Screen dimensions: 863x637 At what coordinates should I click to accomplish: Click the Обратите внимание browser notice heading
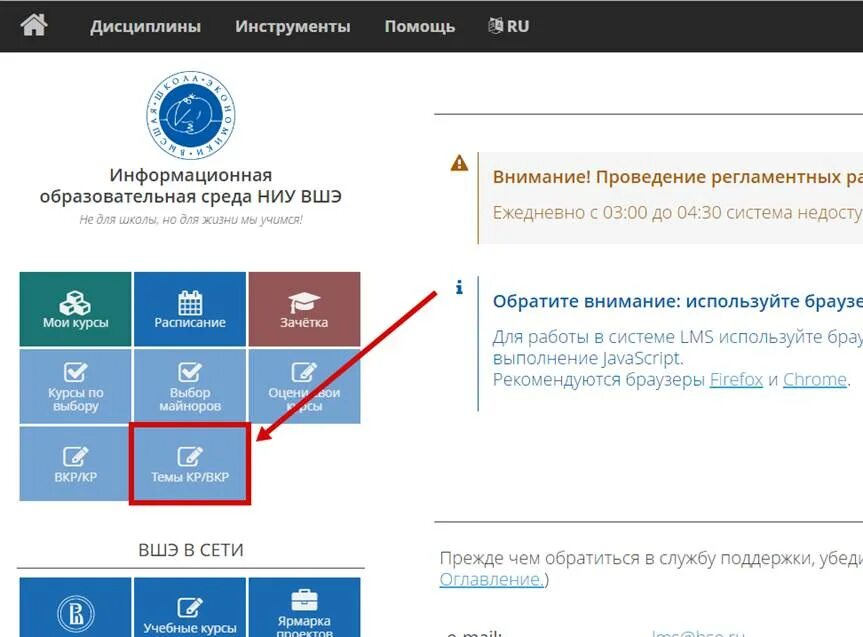[x=678, y=301]
